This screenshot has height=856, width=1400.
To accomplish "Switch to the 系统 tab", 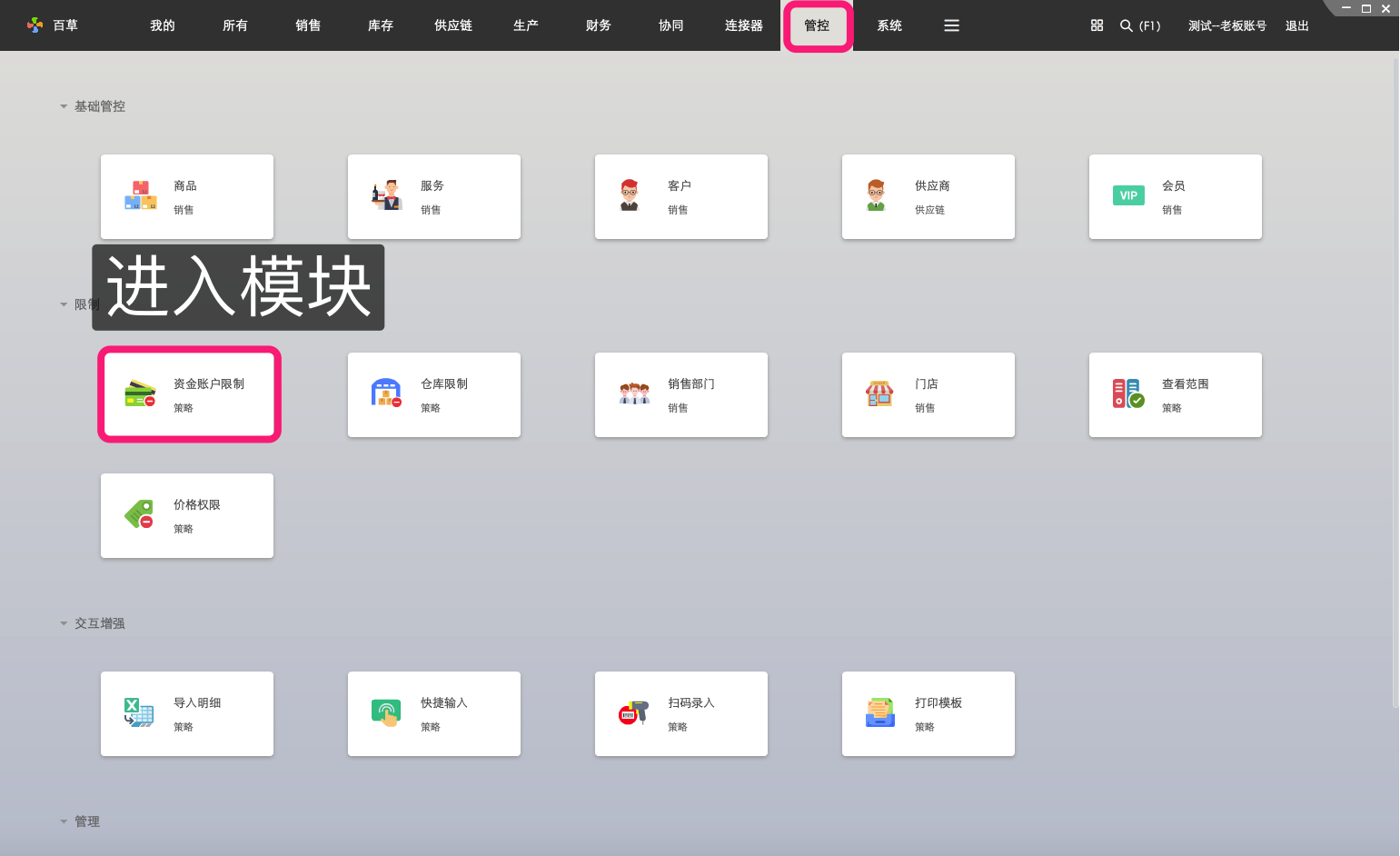I will [x=889, y=25].
